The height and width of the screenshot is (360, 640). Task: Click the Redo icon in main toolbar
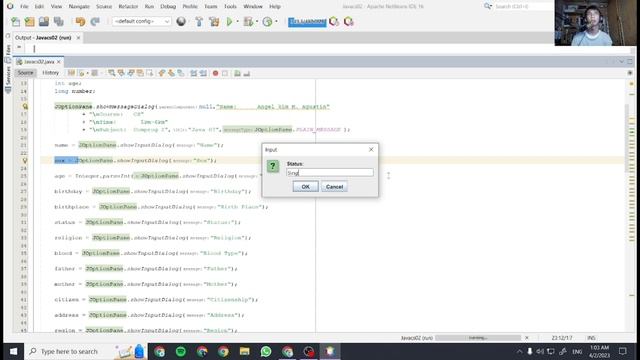pos(95,22)
